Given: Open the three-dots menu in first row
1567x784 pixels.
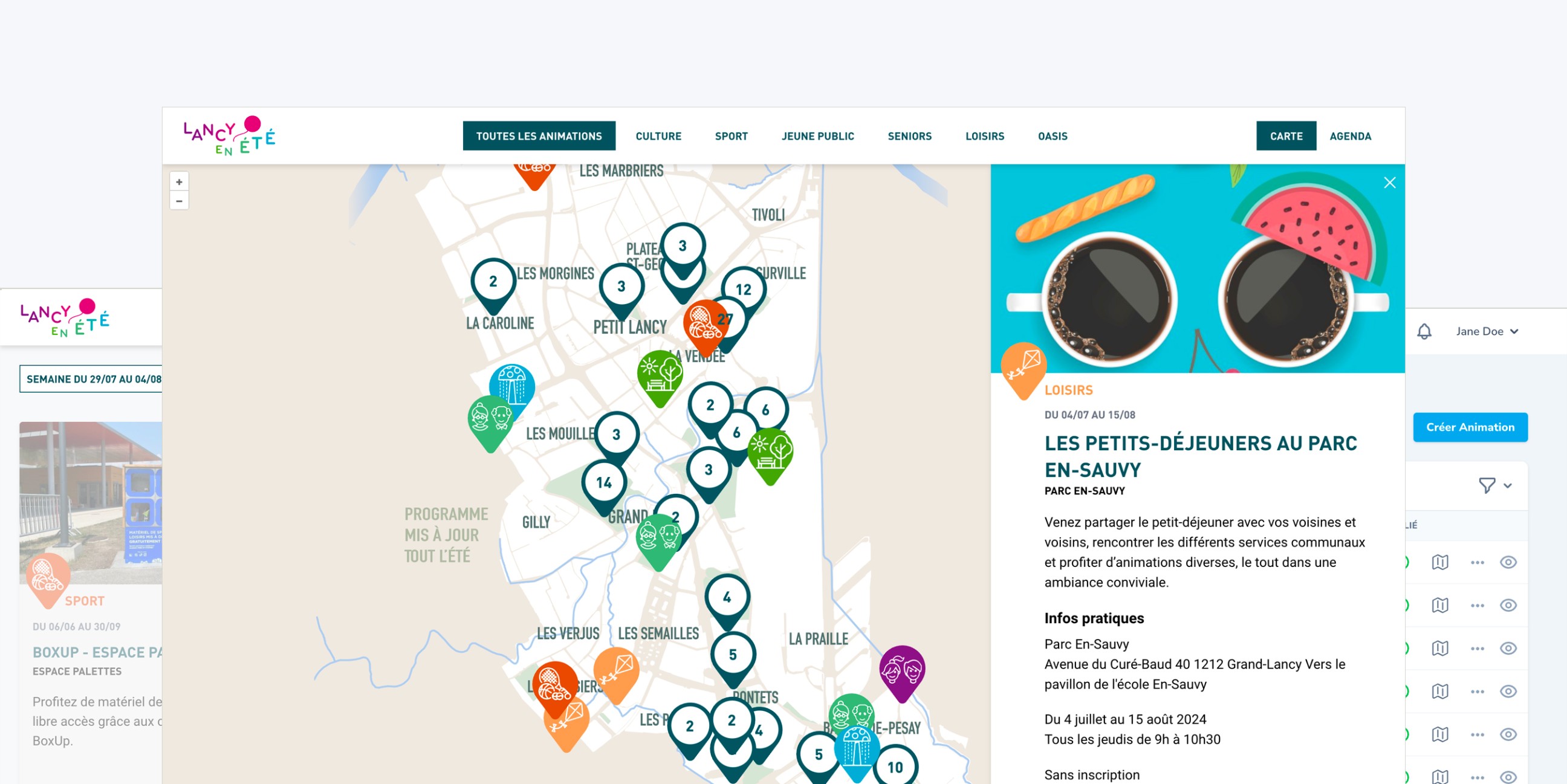Looking at the screenshot, I should pos(1477,562).
